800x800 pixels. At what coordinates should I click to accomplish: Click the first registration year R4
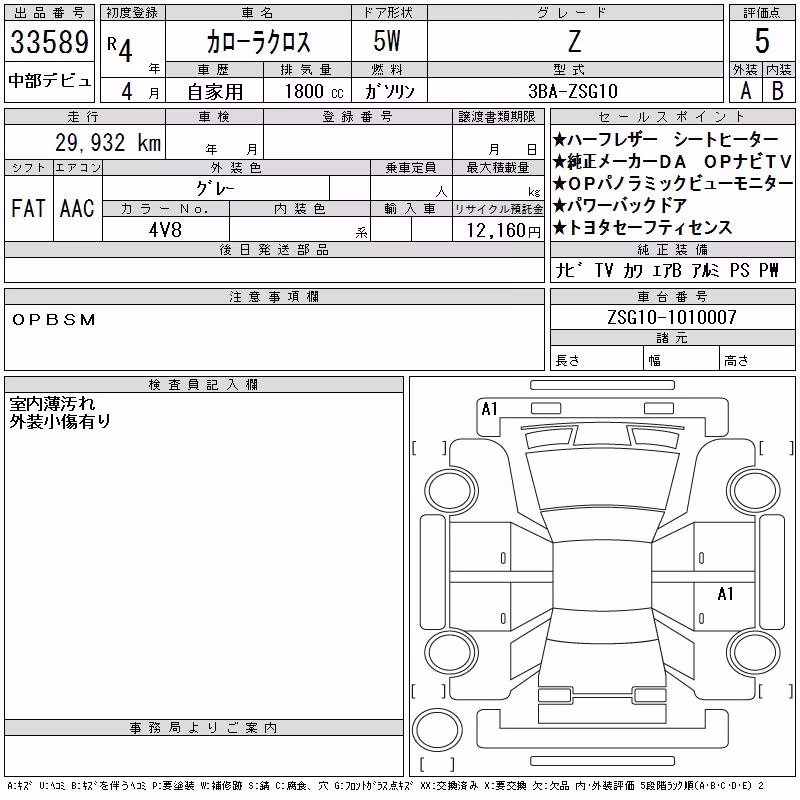[x=120, y=49]
